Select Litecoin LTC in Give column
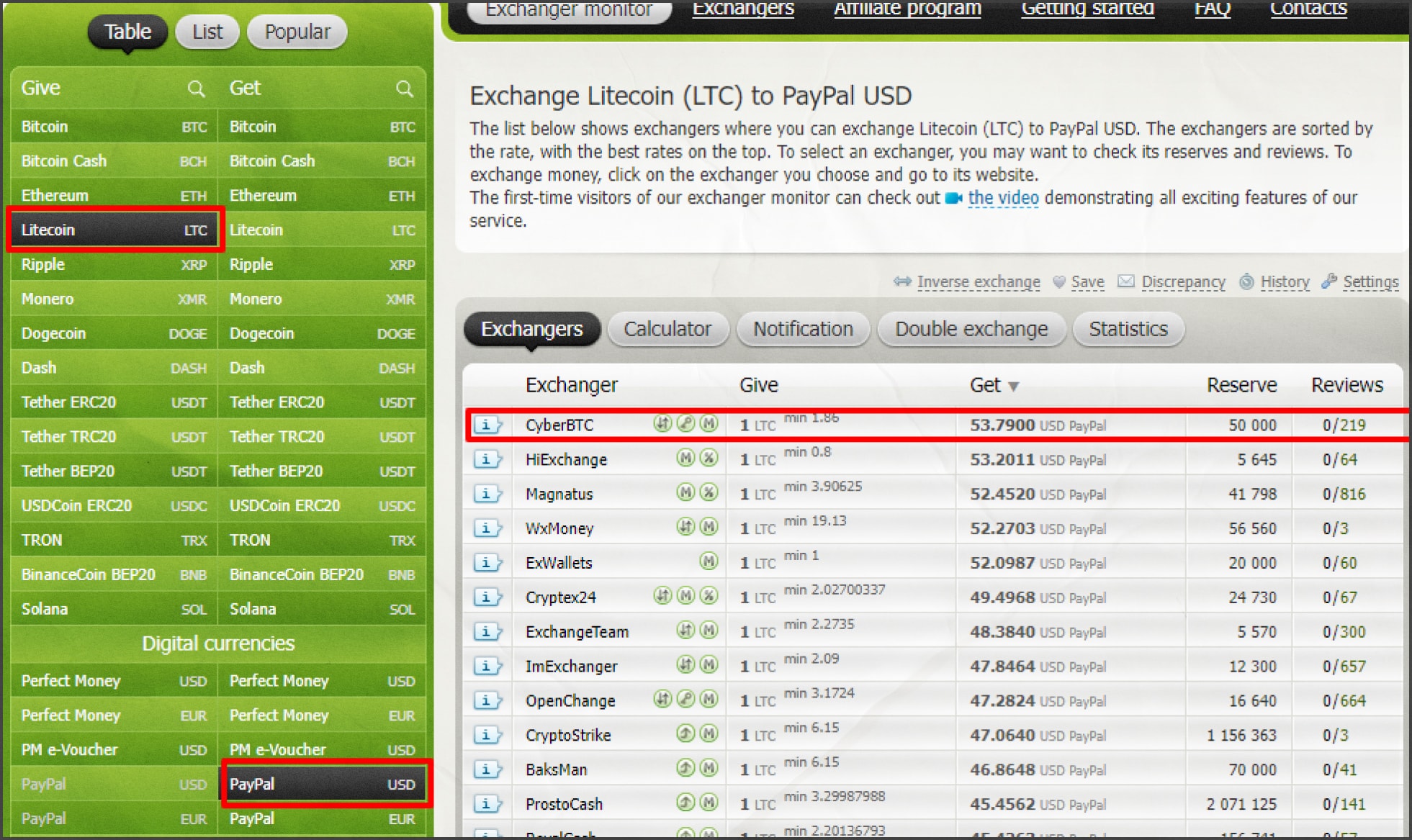The width and height of the screenshot is (1412, 840). point(114,230)
